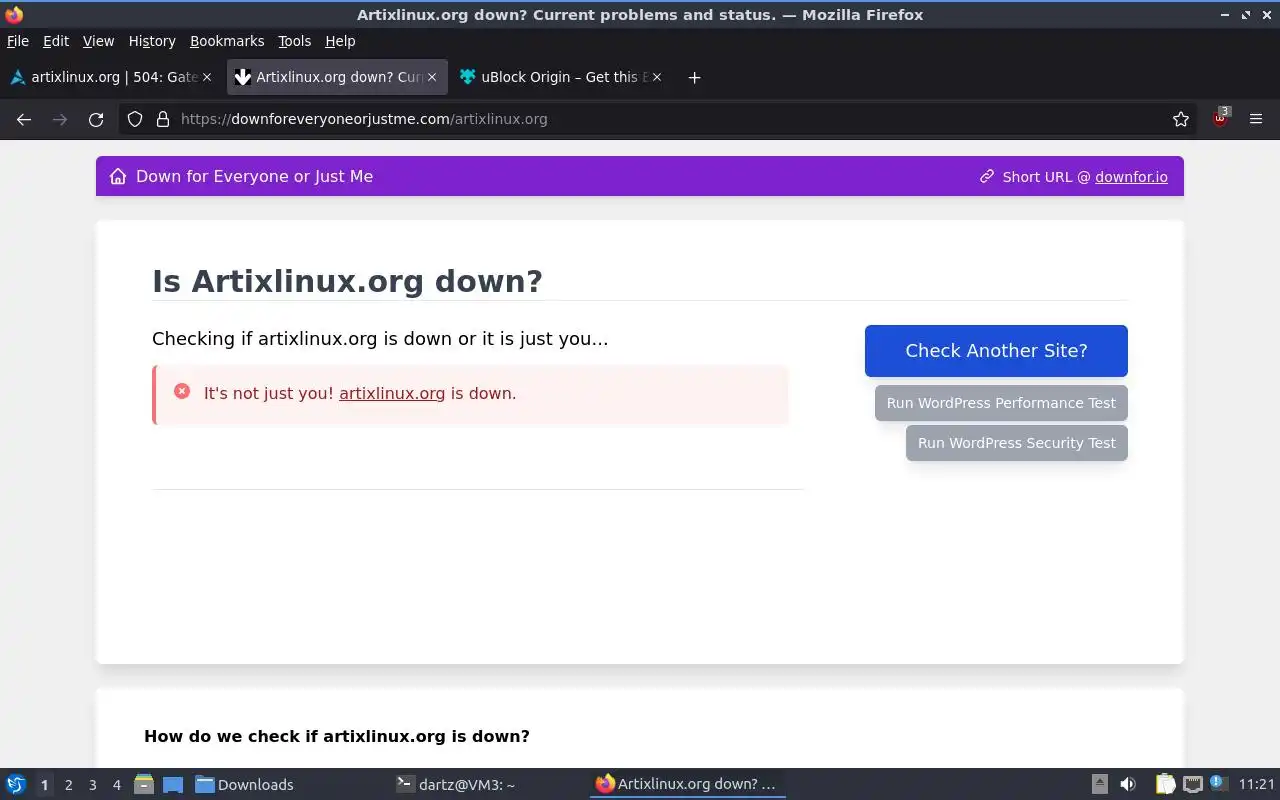The width and height of the screenshot is (1280, 800).
Task: Open the Tools menu
Action: point(295,41)
